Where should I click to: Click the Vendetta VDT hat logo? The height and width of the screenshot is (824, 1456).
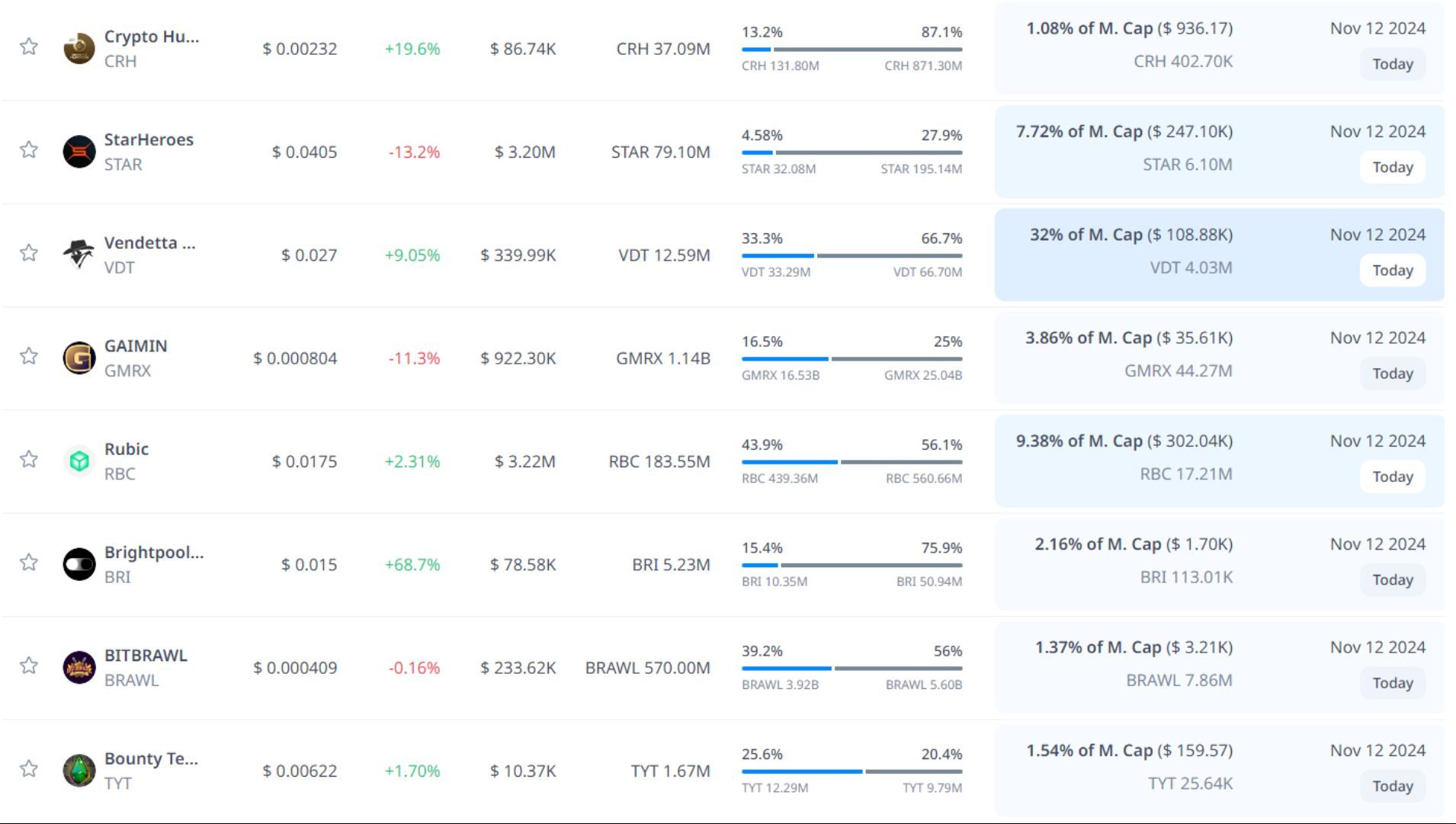pyautogui.click(x=79, y=254)
